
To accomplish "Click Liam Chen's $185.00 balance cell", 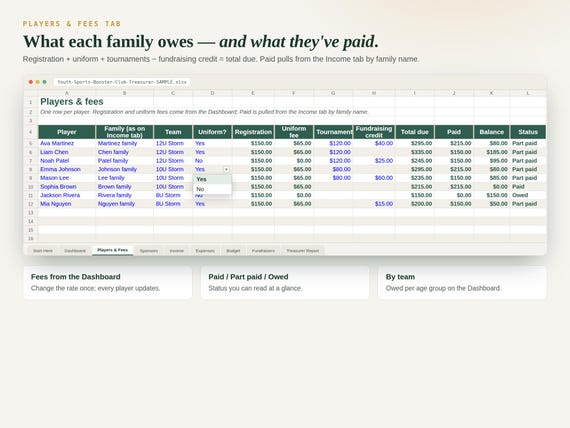I will pos(491,152).
